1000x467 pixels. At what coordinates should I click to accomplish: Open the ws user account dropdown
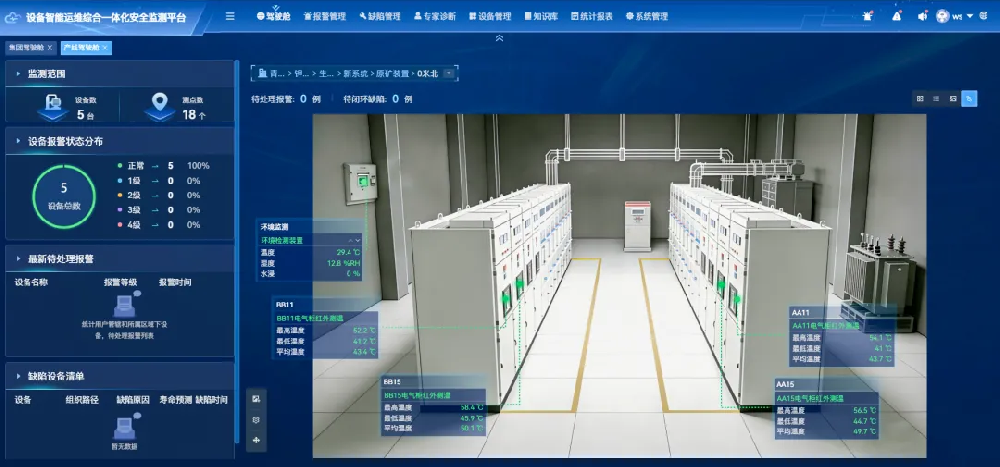coord(955,17)
